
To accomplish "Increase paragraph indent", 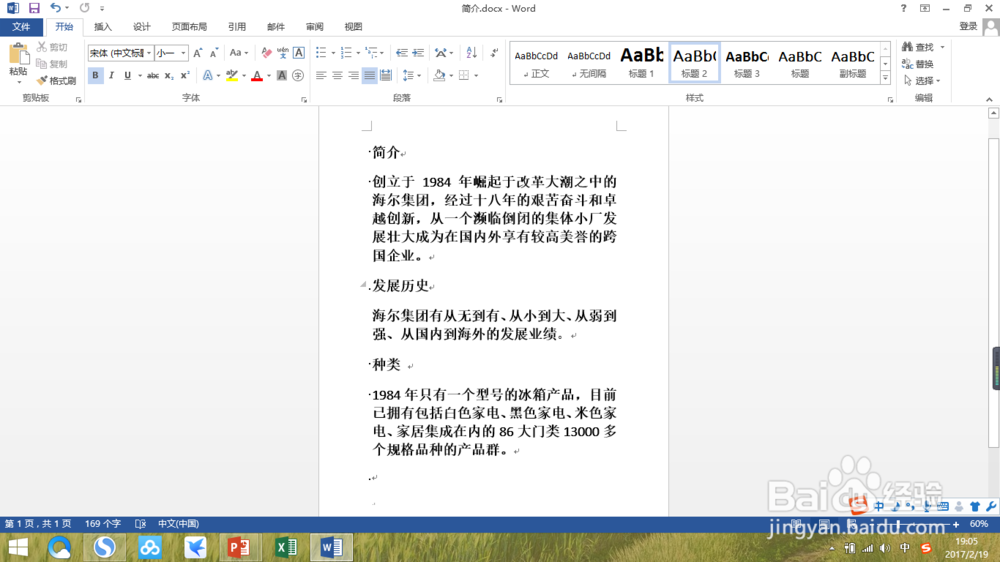I will coord(418,53).
